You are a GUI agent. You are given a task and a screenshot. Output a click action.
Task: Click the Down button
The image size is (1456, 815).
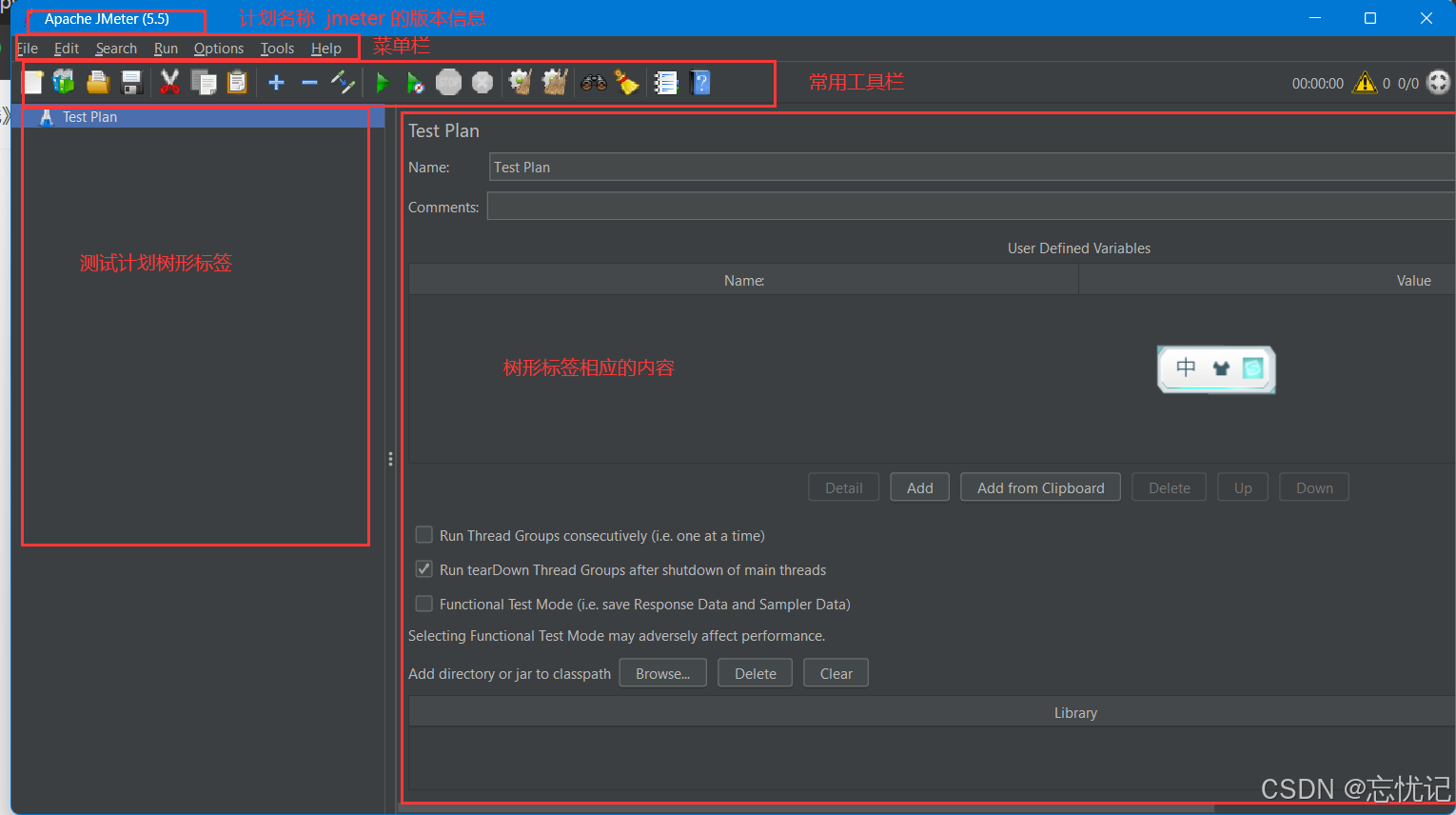[x=1314, y=487]
